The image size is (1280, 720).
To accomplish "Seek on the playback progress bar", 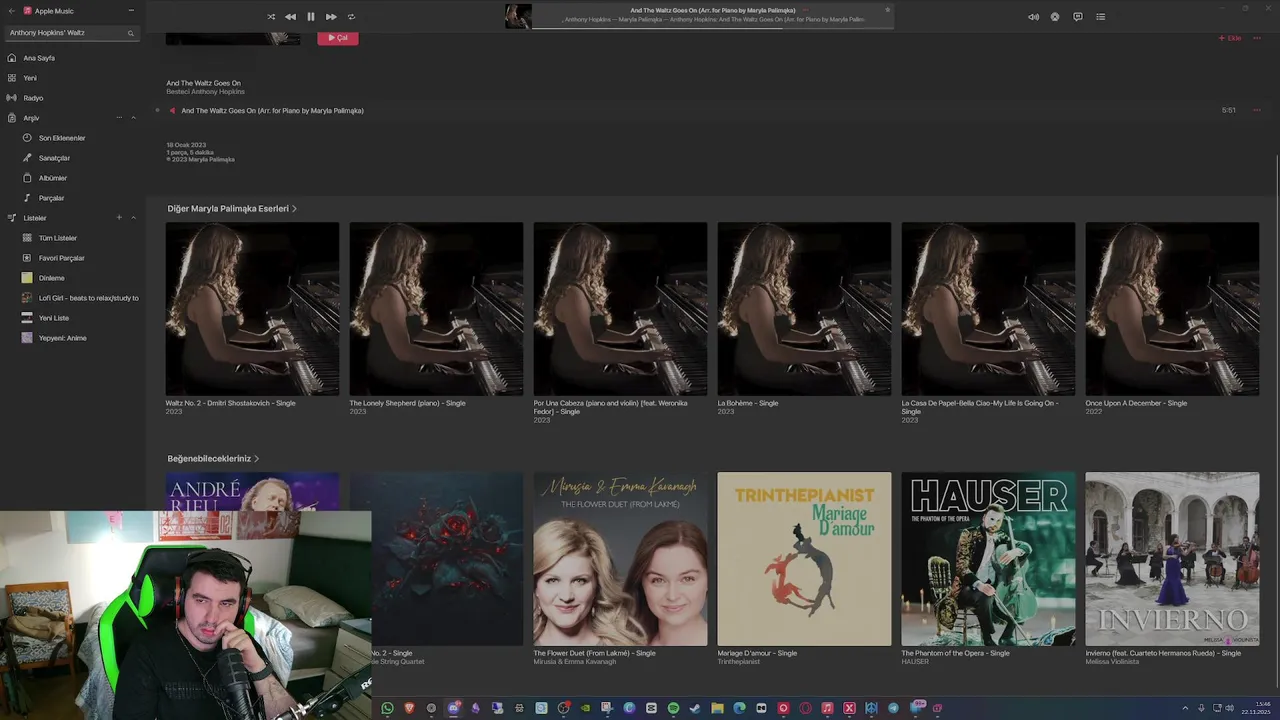I will tap(712, 28).
